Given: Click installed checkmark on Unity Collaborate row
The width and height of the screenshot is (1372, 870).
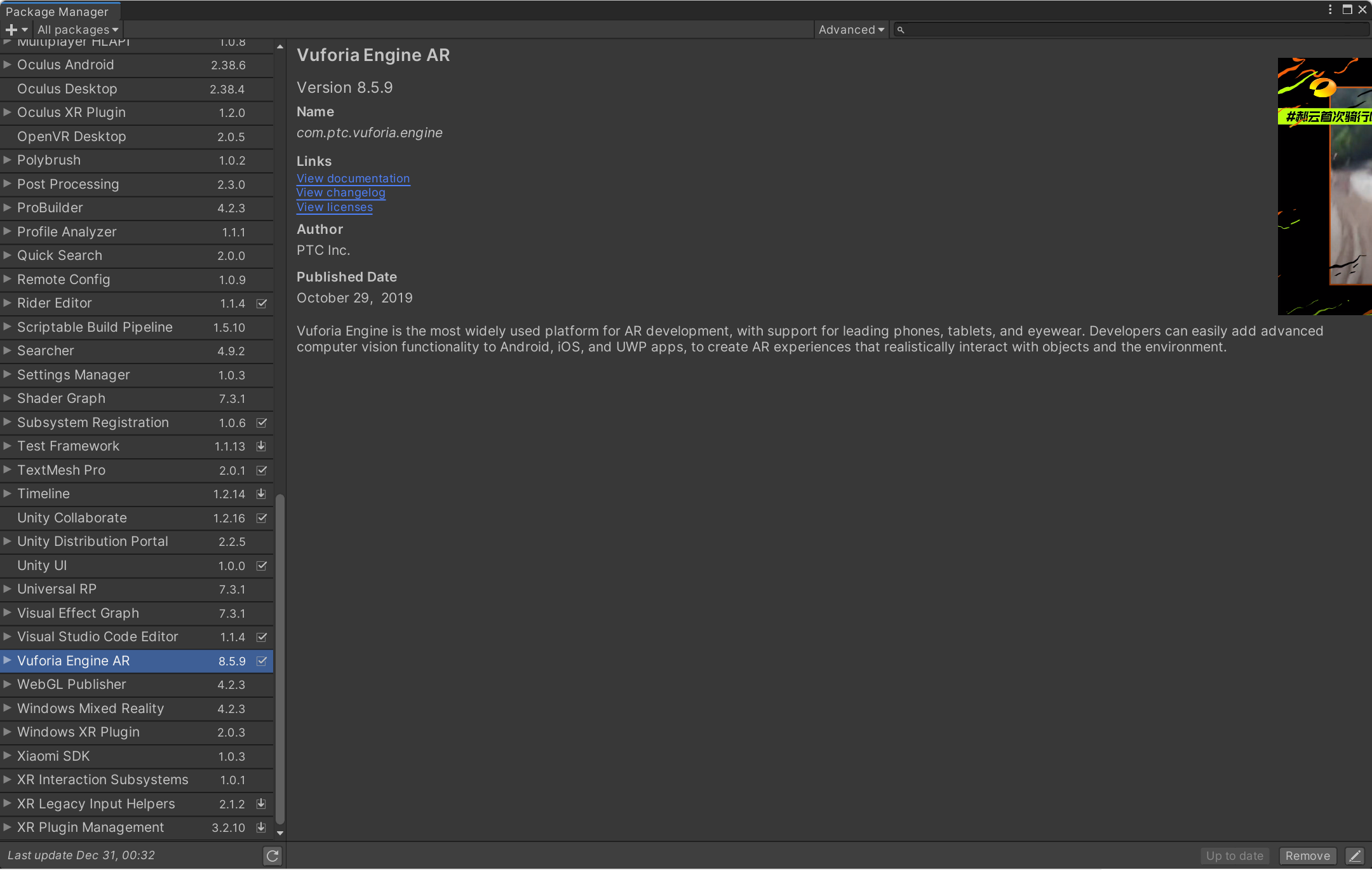Looking at the screenshot, I should (x=261, y=518).
